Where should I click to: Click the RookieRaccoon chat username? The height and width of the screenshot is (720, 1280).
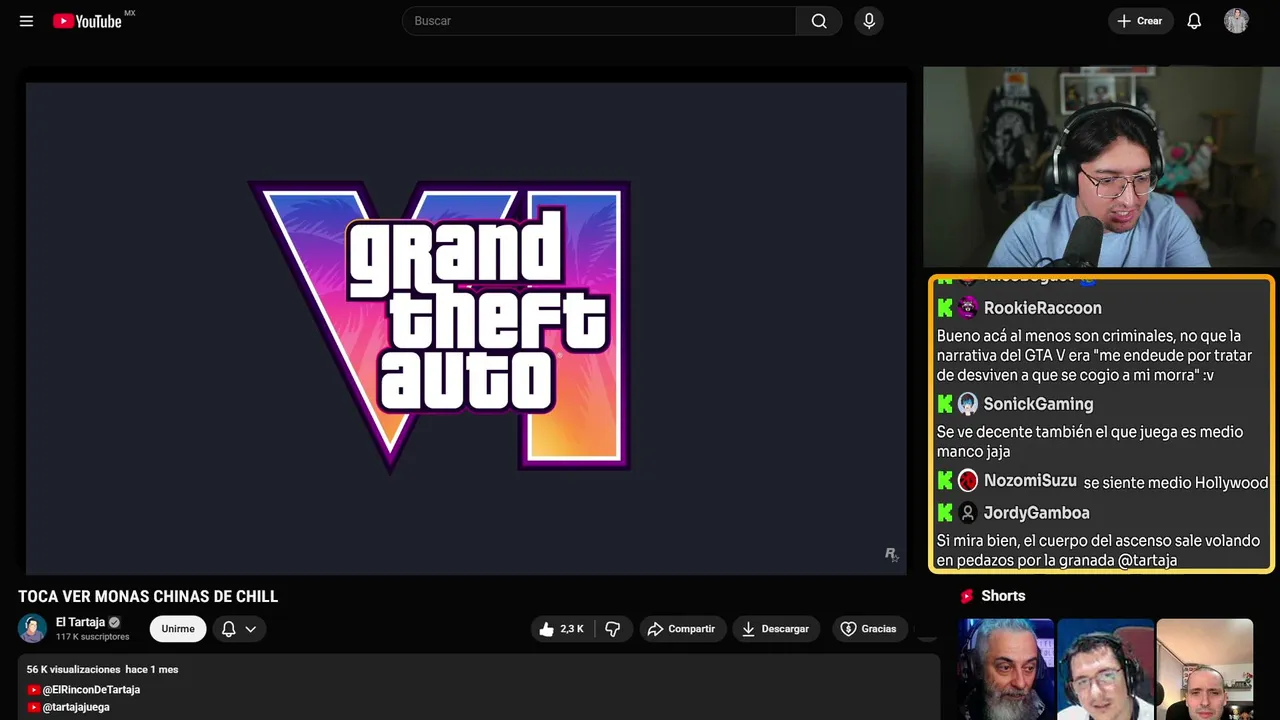click(1042, 308)
